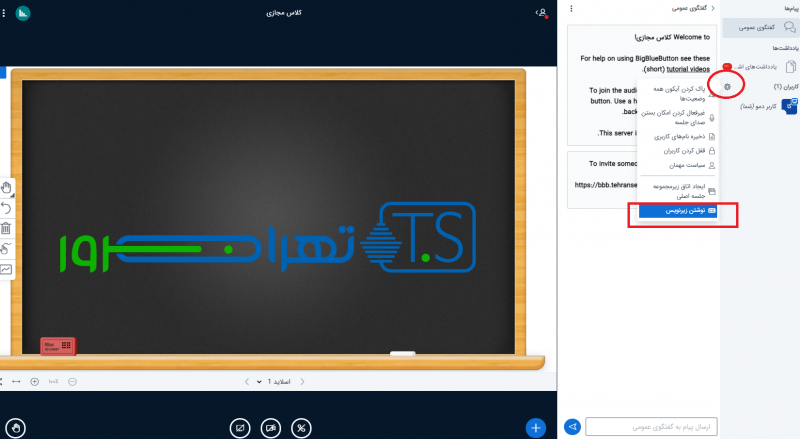
Task: Select the pan hand tool on whiteboard
Action: tap(6, 187)
